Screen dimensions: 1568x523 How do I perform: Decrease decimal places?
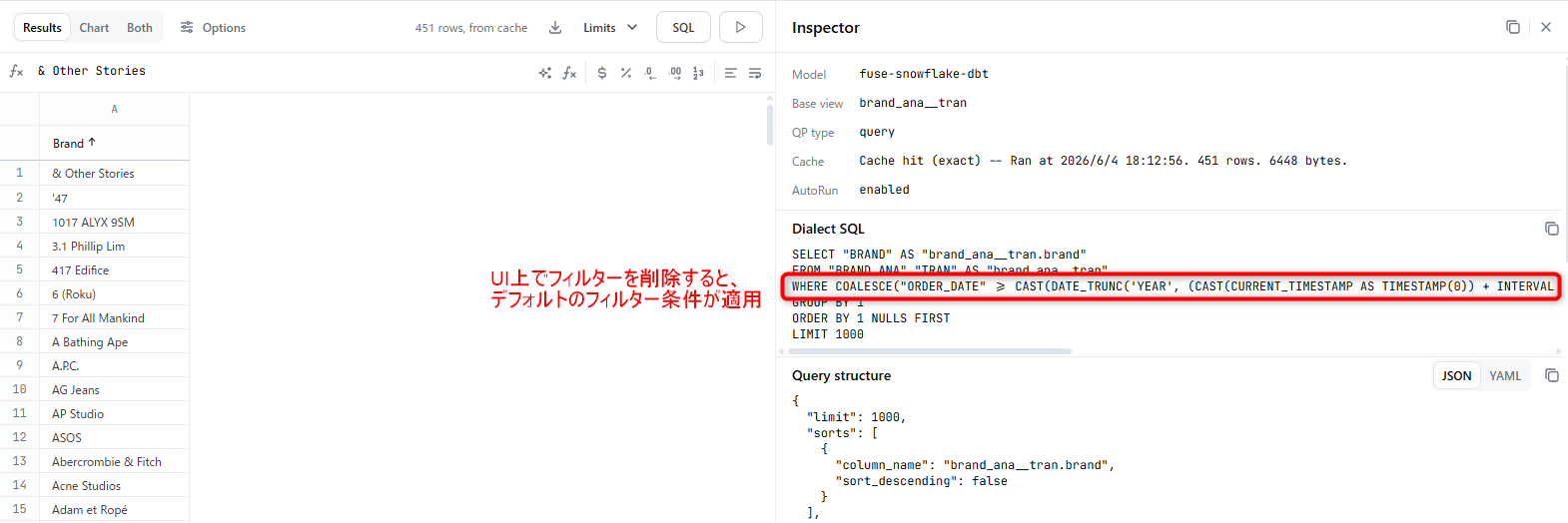pyautogui.click(x=650, y=73)
